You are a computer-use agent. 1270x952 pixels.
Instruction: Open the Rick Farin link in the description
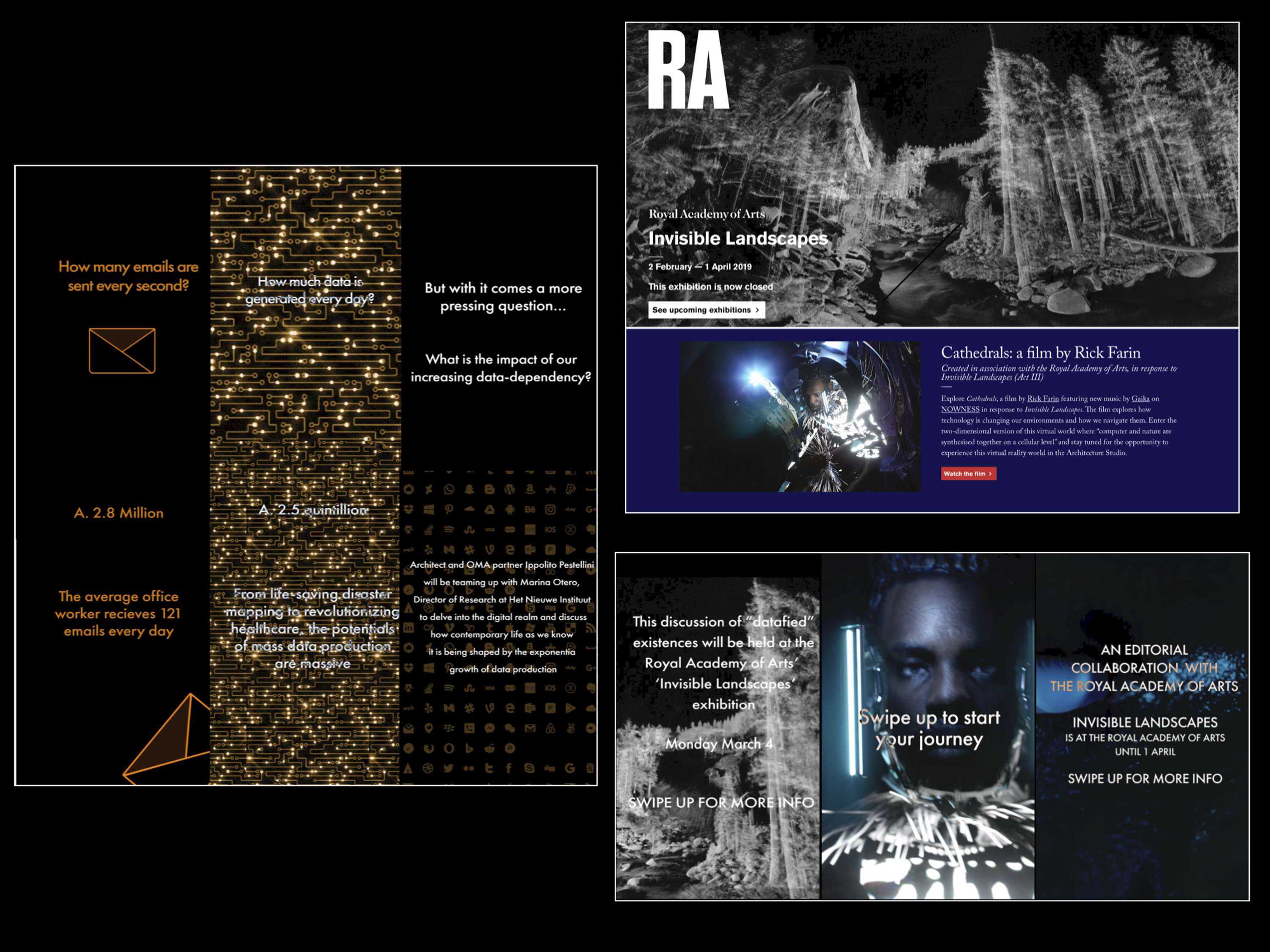coord(1043,398)
